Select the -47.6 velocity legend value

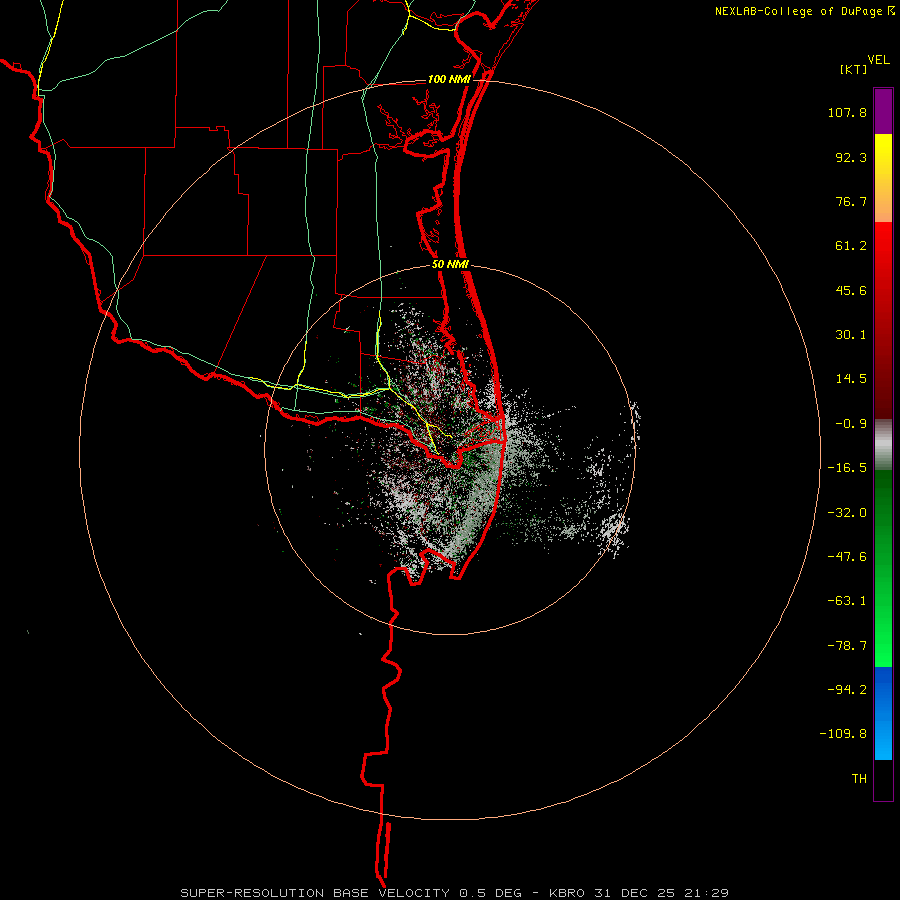847,557
